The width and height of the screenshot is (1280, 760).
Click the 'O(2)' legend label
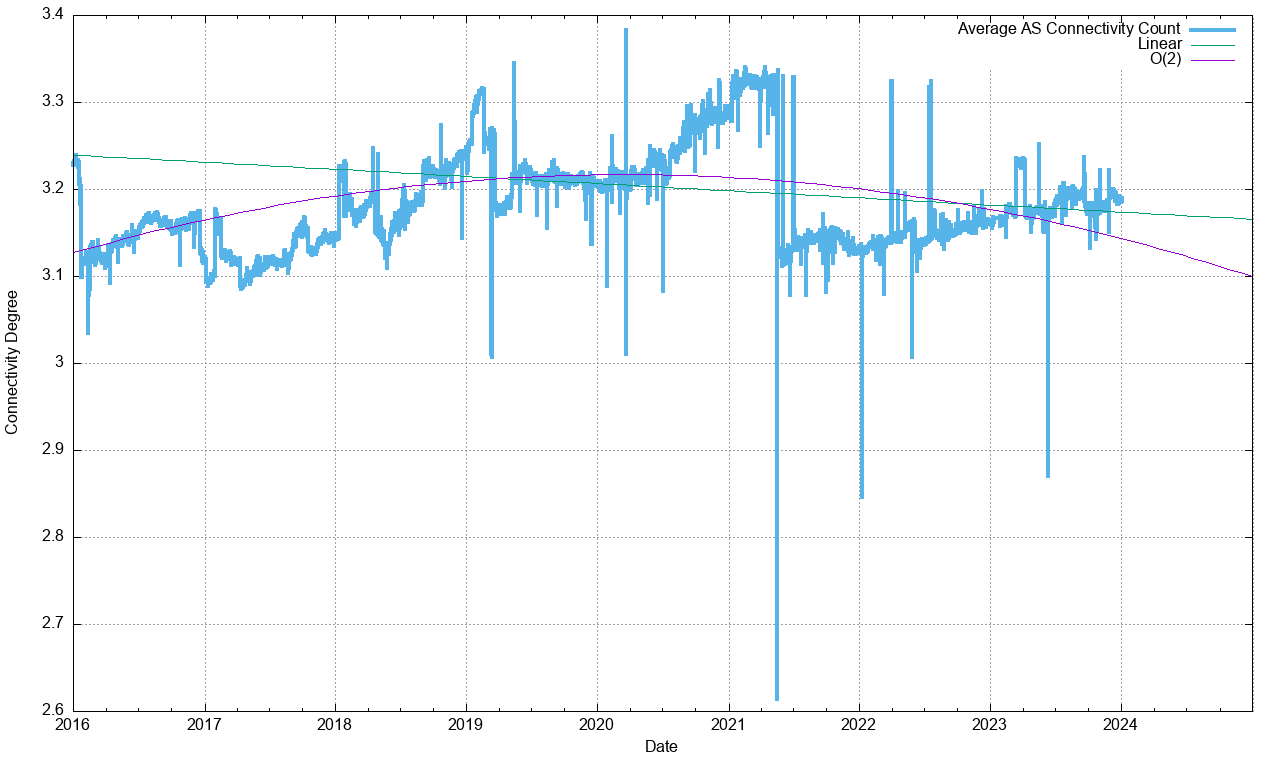[1166, 60]
